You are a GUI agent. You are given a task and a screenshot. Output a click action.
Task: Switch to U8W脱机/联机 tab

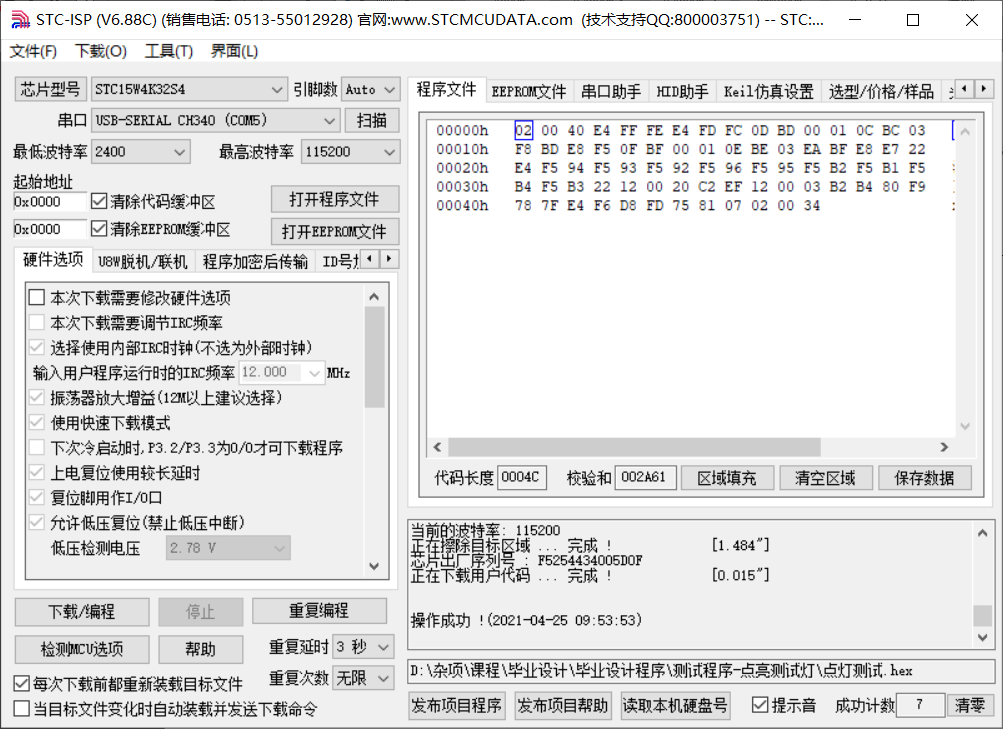click(143, 262)
